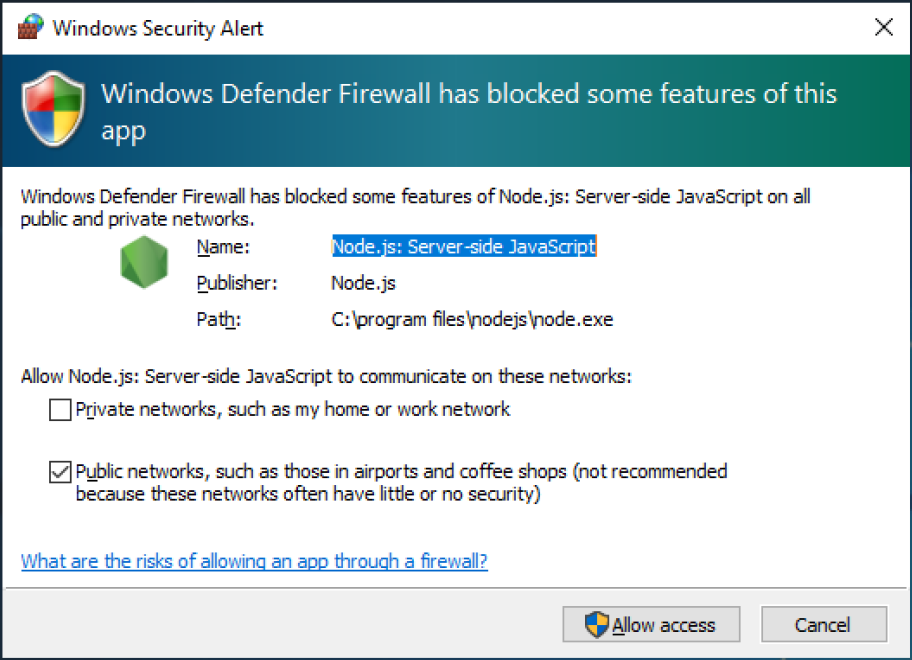Click the green Node.js hexagon icon
Viewport: 912px width, 660px height.
pyautogui.click(x=144, y=262)
